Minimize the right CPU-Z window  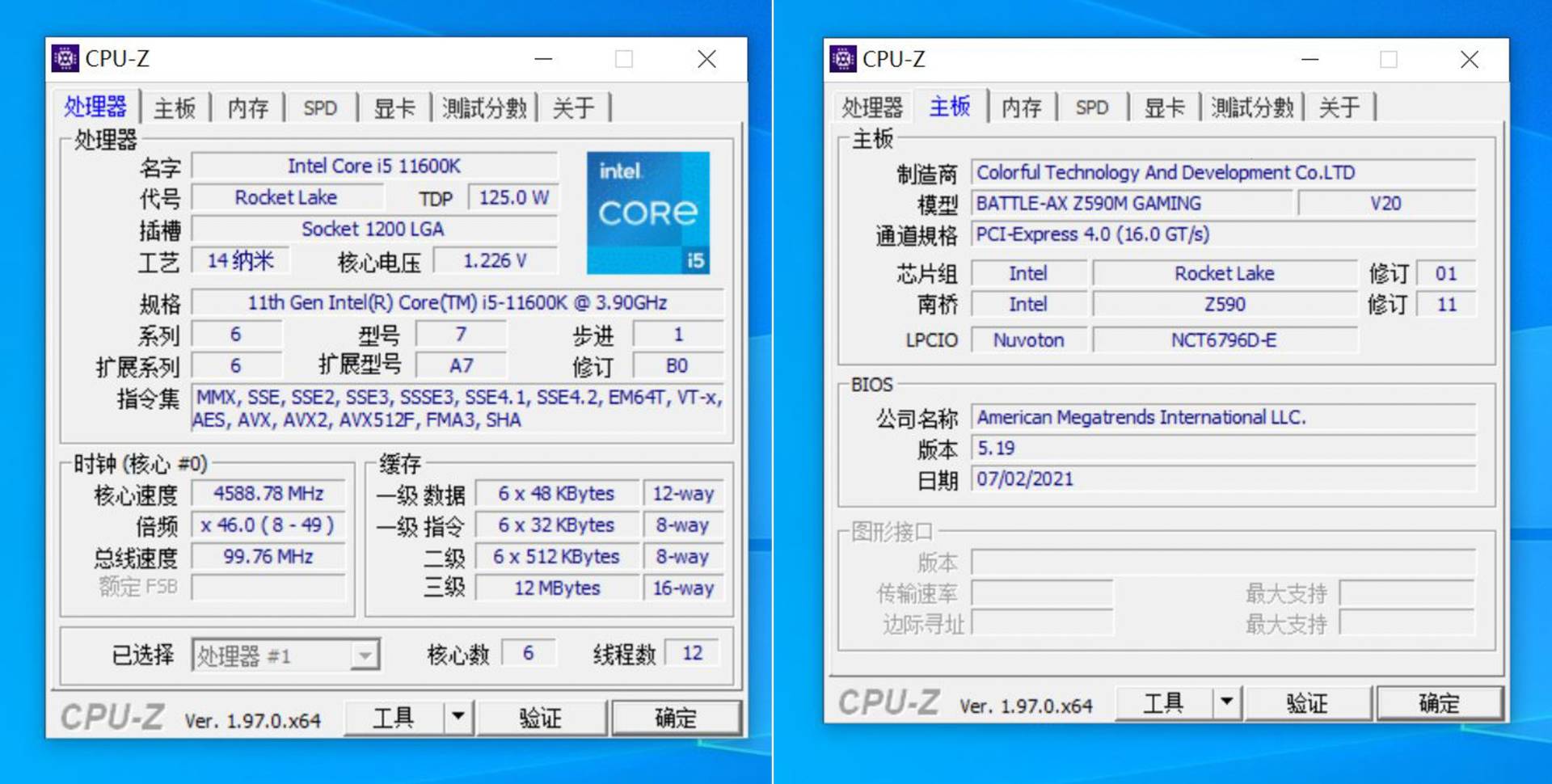pyautogui.click(x=1309, y=59)
